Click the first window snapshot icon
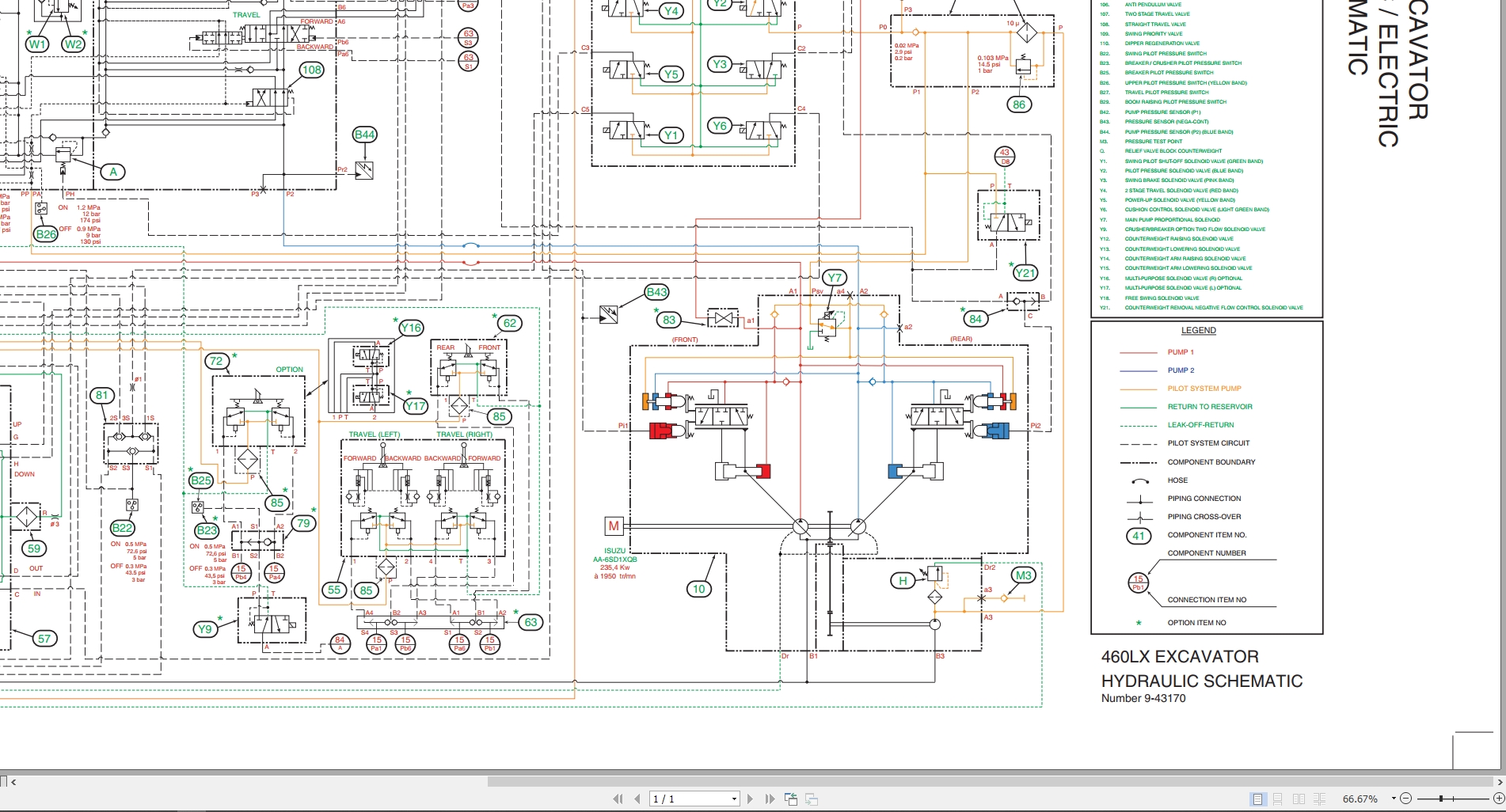 tap(791, 799)
